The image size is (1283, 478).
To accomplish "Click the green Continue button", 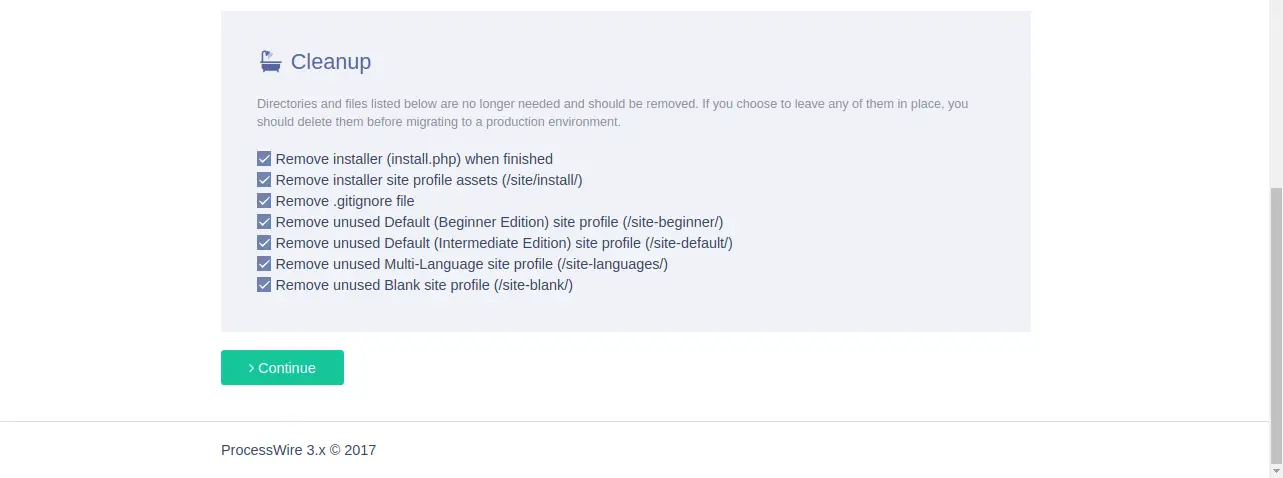I will pyautogui.click(x=282, y=367).
